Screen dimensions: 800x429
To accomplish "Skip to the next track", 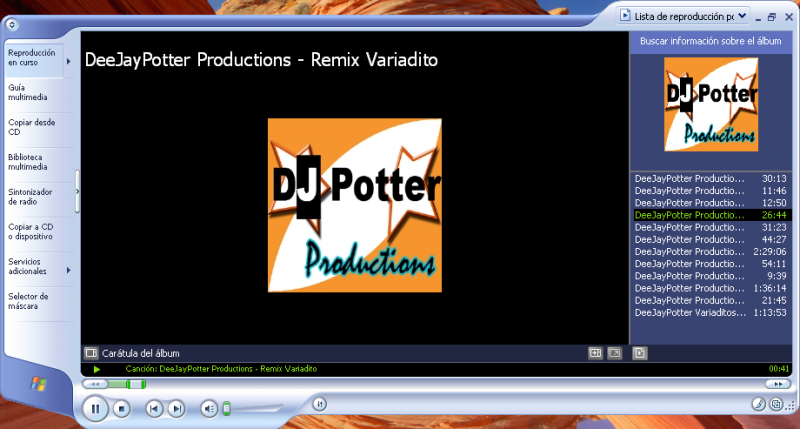I will pos(177,409).
